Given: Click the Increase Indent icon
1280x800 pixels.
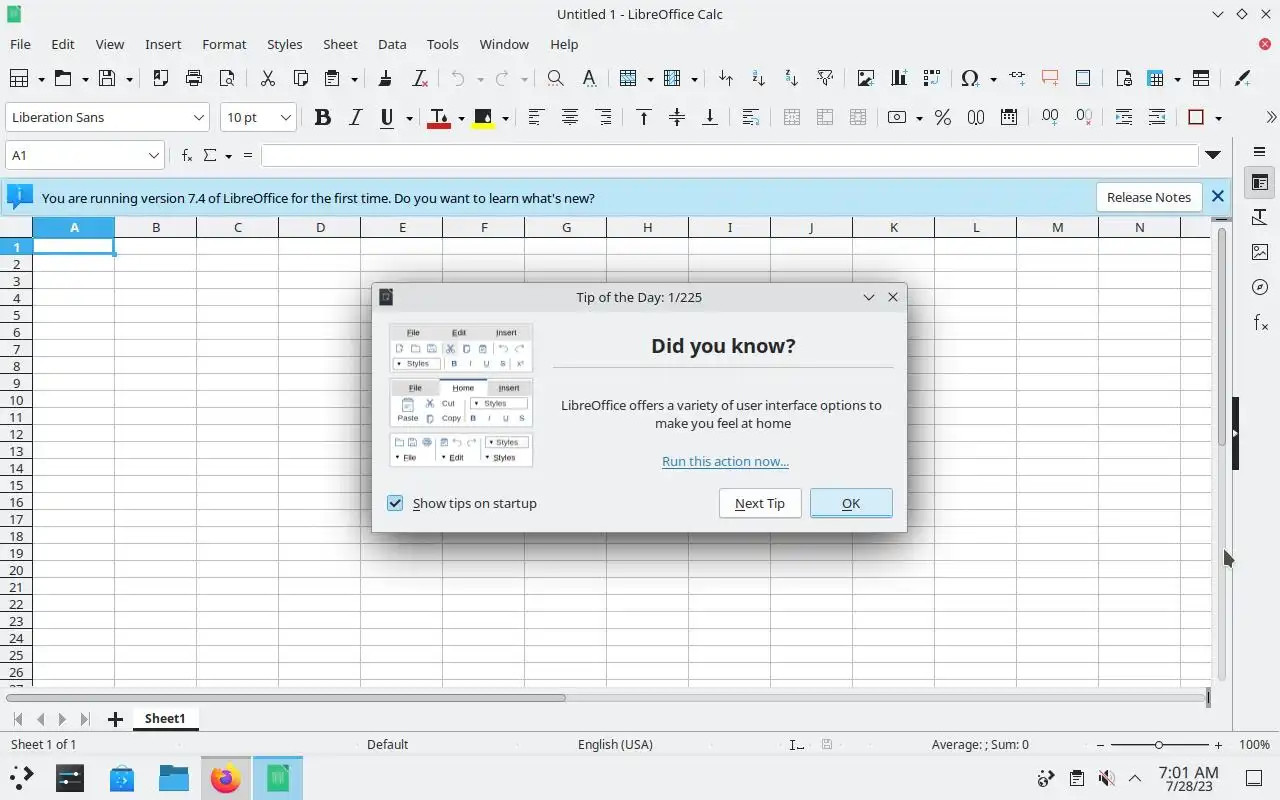Looking at the screenshot, I should click(x=1124, y=117).
